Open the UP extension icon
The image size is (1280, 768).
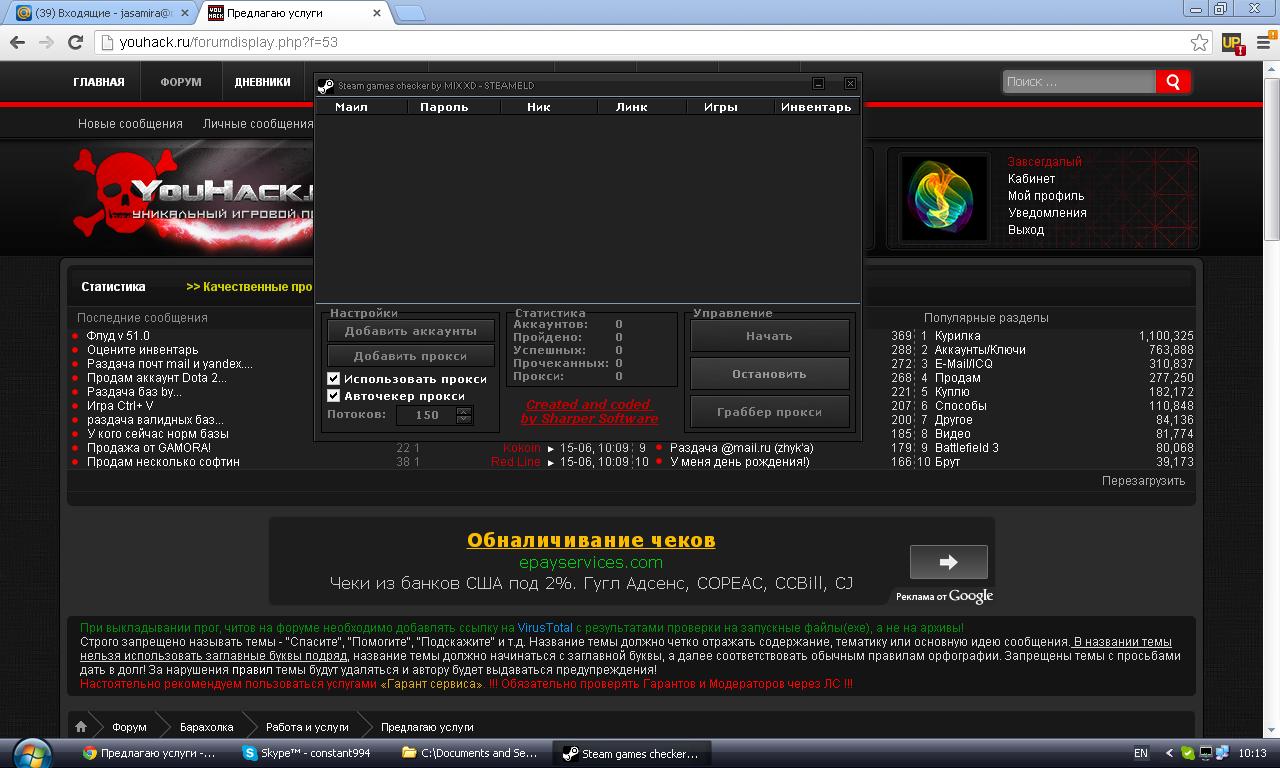pyautogui.click(x=1233, y=43)
